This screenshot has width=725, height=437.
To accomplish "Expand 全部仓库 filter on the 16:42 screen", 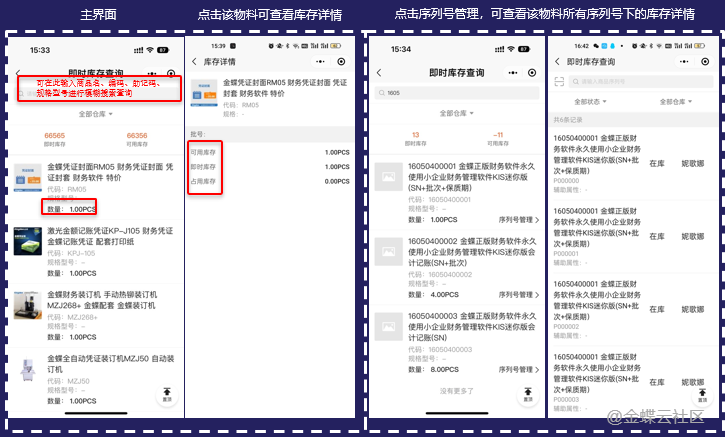I will pyautogui.click(x=676, y=102).
